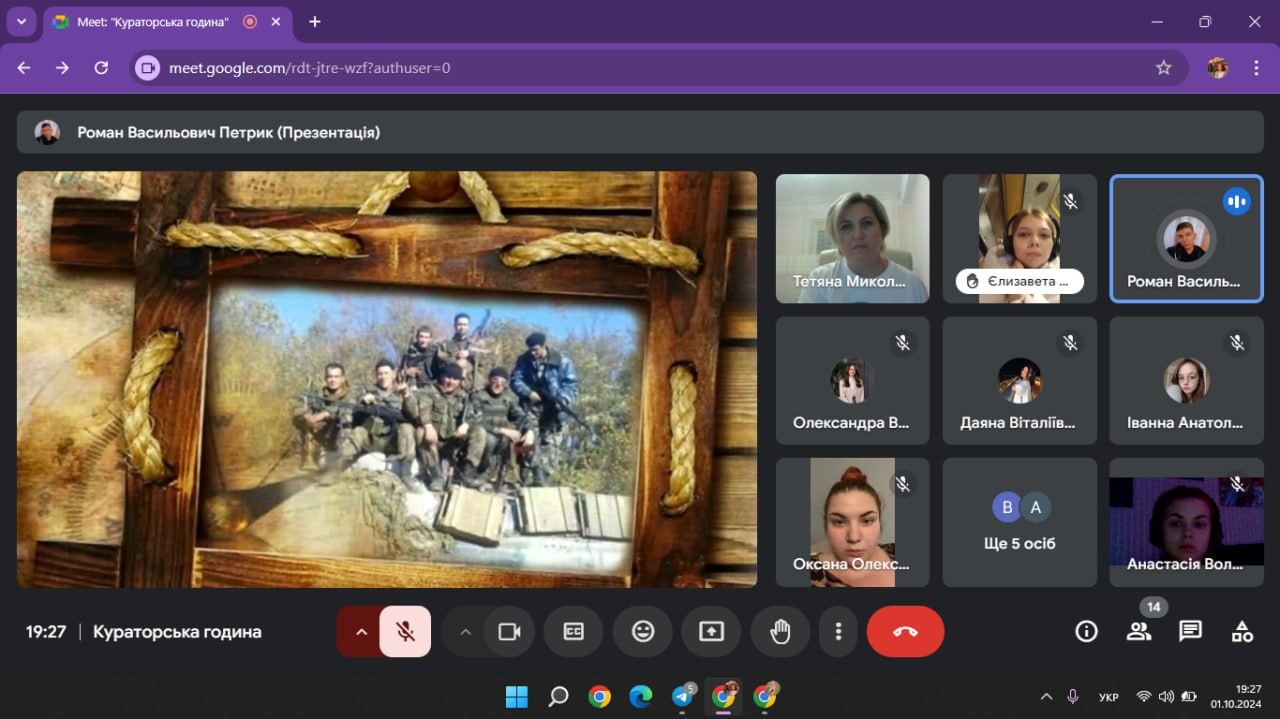The image size is (1280, 719).
Task: Click the raise hand icon
Action: (780, 631)
